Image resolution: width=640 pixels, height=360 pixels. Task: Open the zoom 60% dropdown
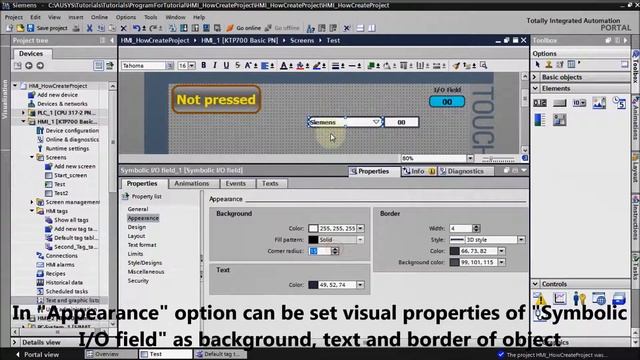[470, 158]
